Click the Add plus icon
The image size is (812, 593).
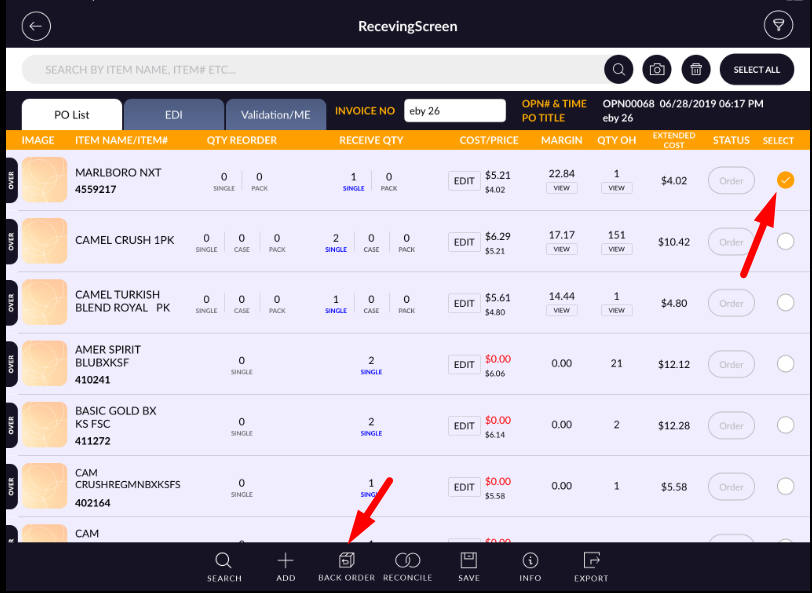coord(286,567)
